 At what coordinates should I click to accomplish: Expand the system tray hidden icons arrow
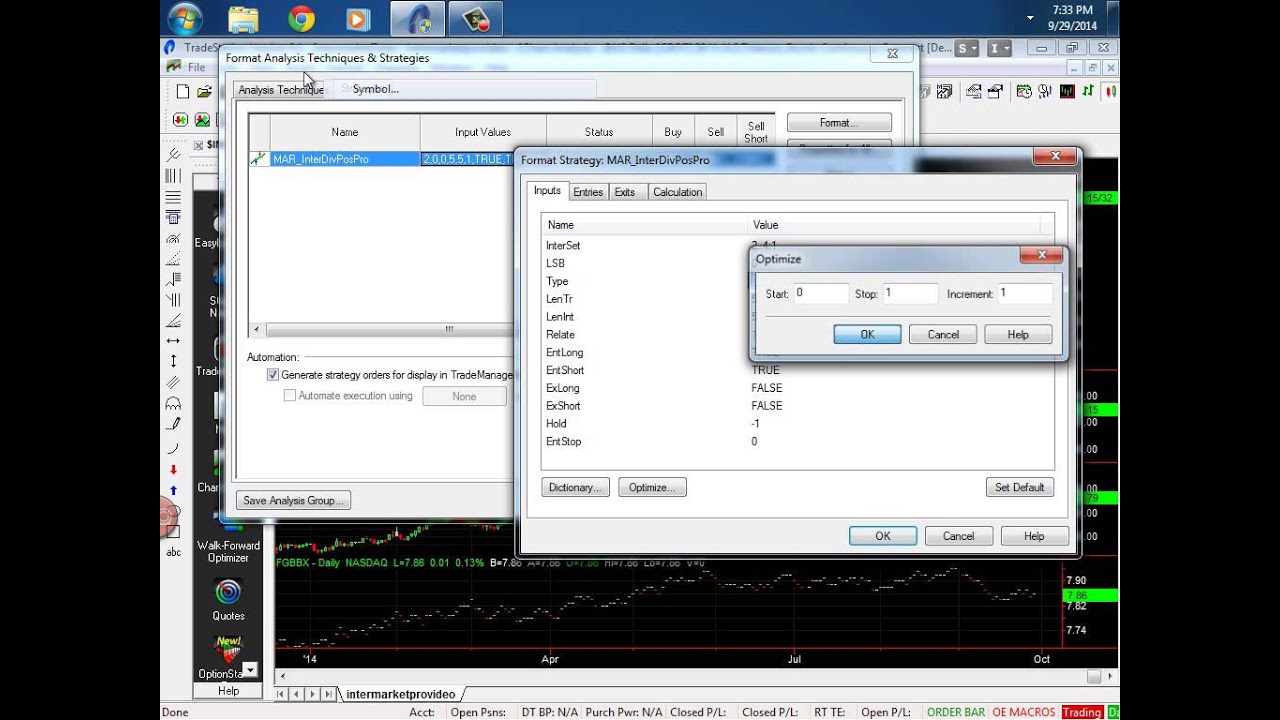pos(1030,18)
